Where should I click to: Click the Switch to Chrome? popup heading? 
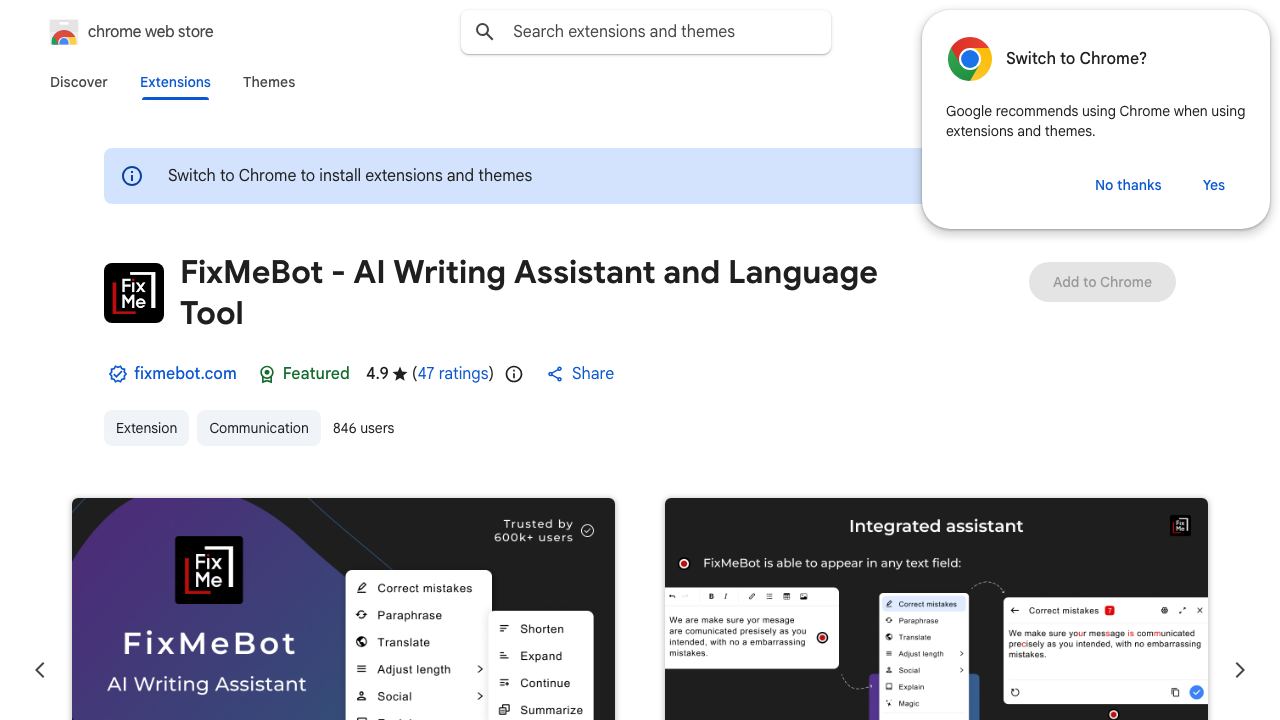click(1076, 59)
